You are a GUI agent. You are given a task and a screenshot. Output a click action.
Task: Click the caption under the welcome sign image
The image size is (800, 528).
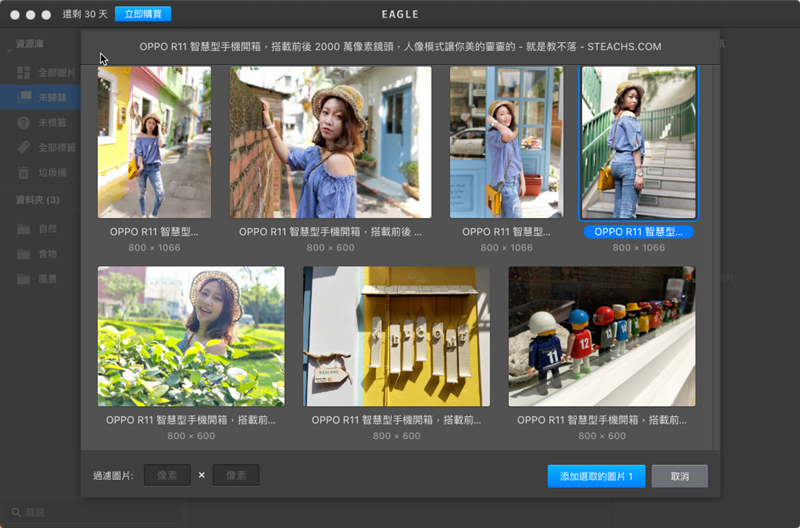[396, 420]
